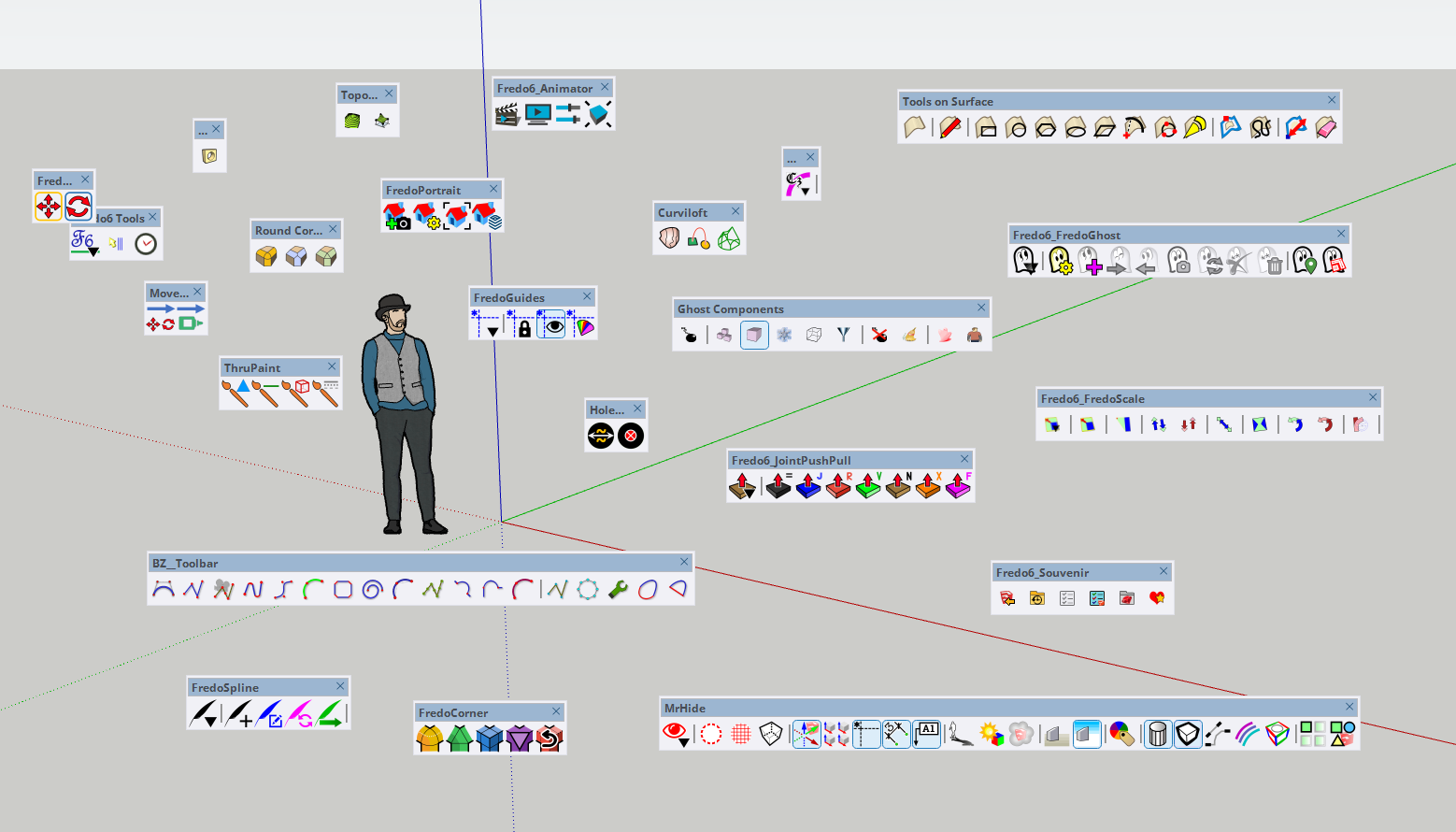Click the wrench icon in BZ_Toolbar
This screenshot has width=1456, height=832.
click(618, 589)
